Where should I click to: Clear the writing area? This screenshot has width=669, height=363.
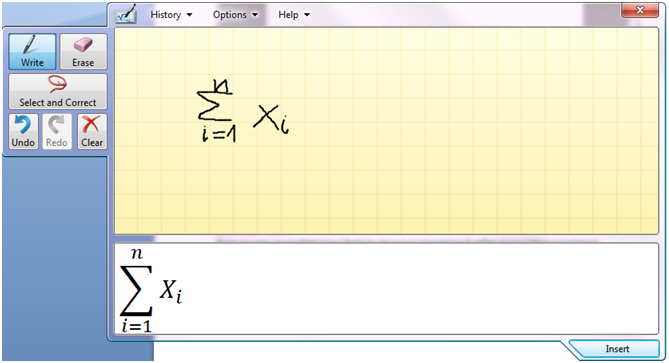[92, 131]
